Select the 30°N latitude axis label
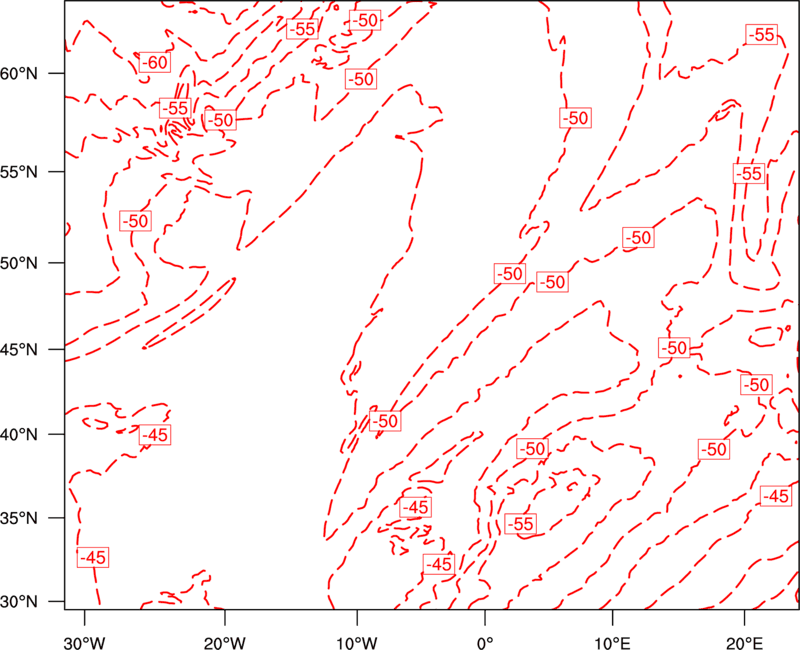The width and height of the screenshot is (800, 650). pos(19,602)
